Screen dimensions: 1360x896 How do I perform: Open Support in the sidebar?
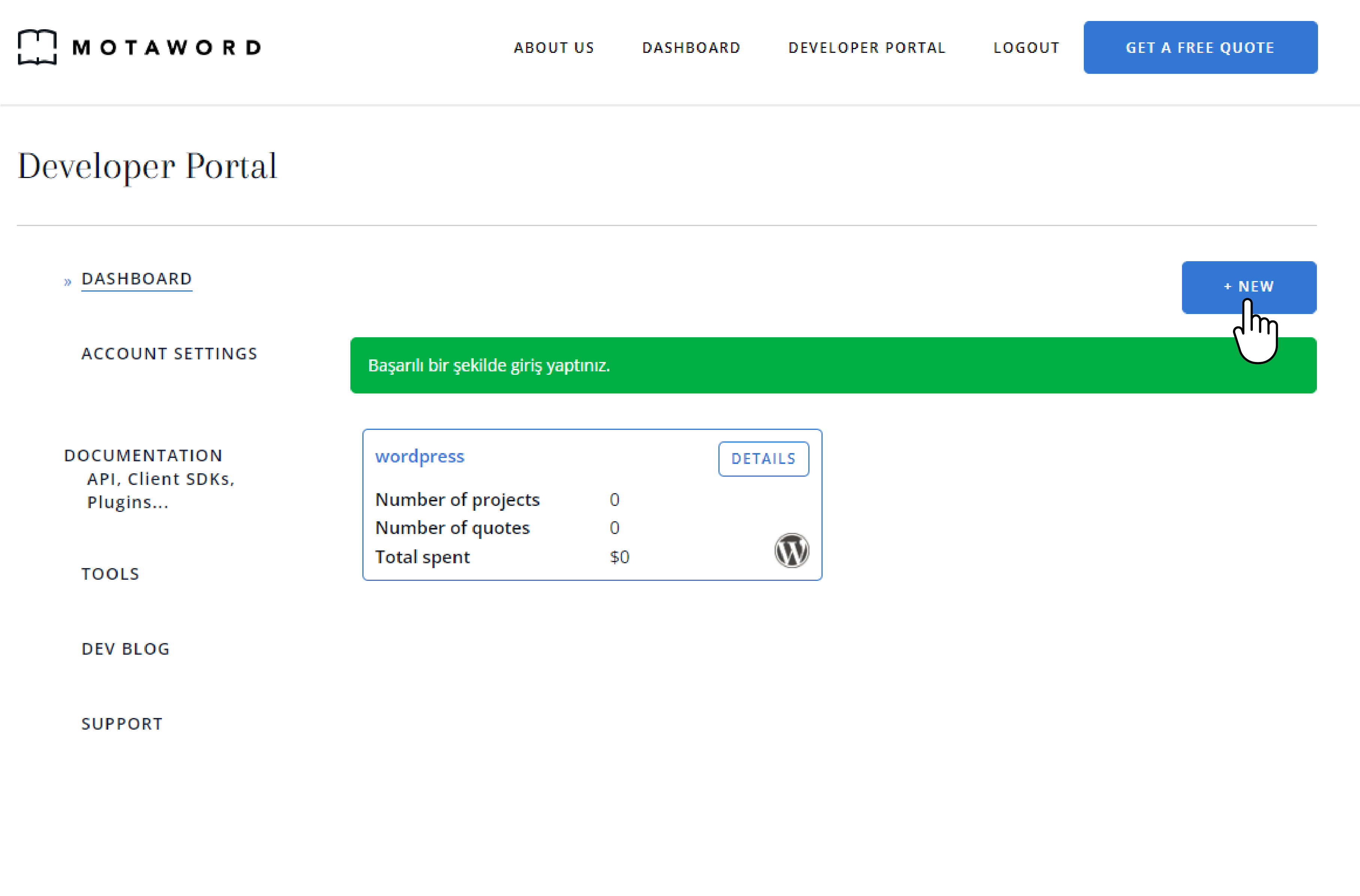click(122, 723)
